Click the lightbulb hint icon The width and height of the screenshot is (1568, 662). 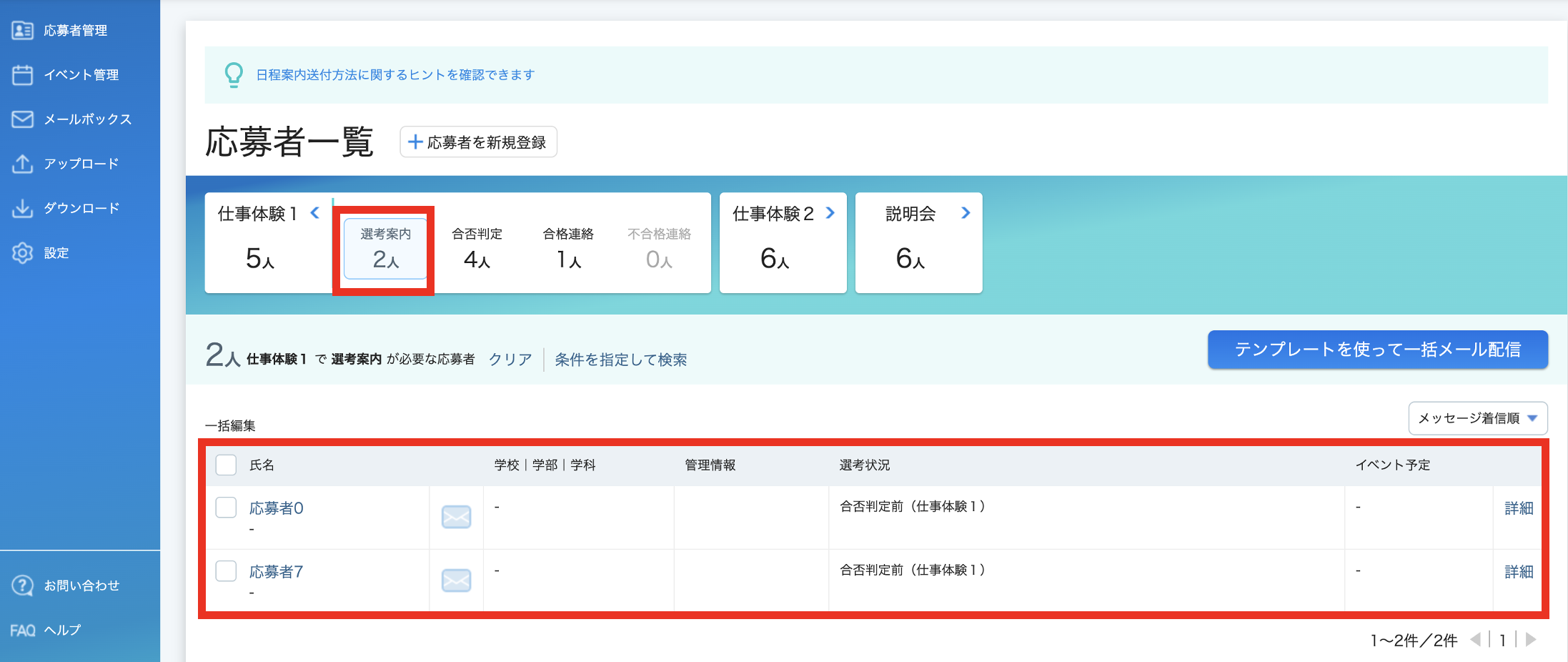coord(234,74)
